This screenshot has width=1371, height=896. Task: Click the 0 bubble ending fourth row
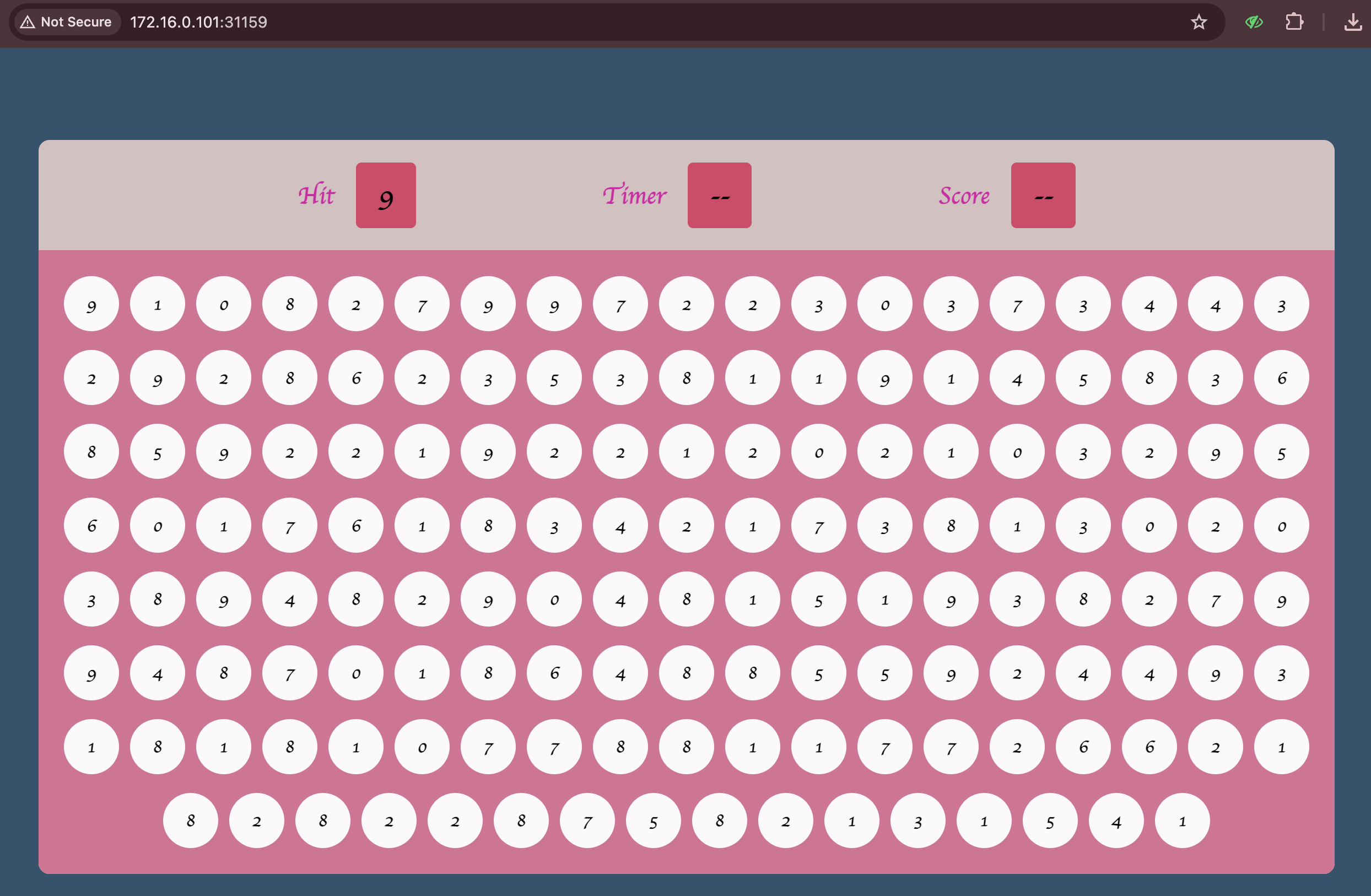tap(1281, 525)
